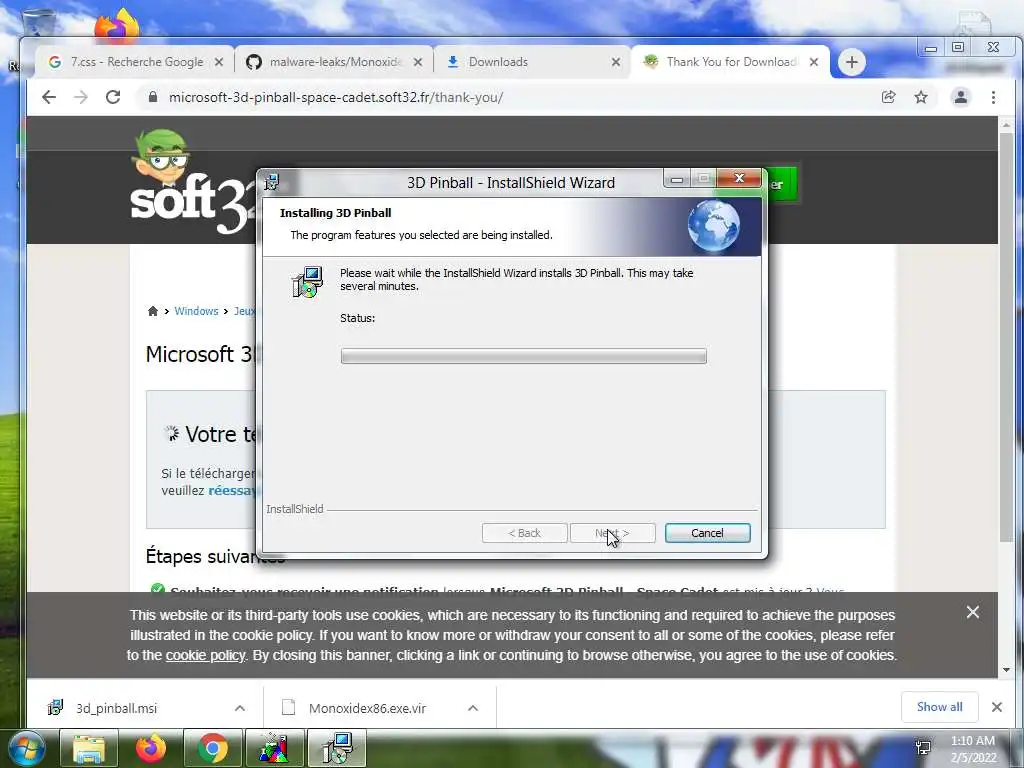The width and height of the screenshot is (1024, 768).
Task: Switch to 7.css Recherche Google tab
Action: click(134, 62)
